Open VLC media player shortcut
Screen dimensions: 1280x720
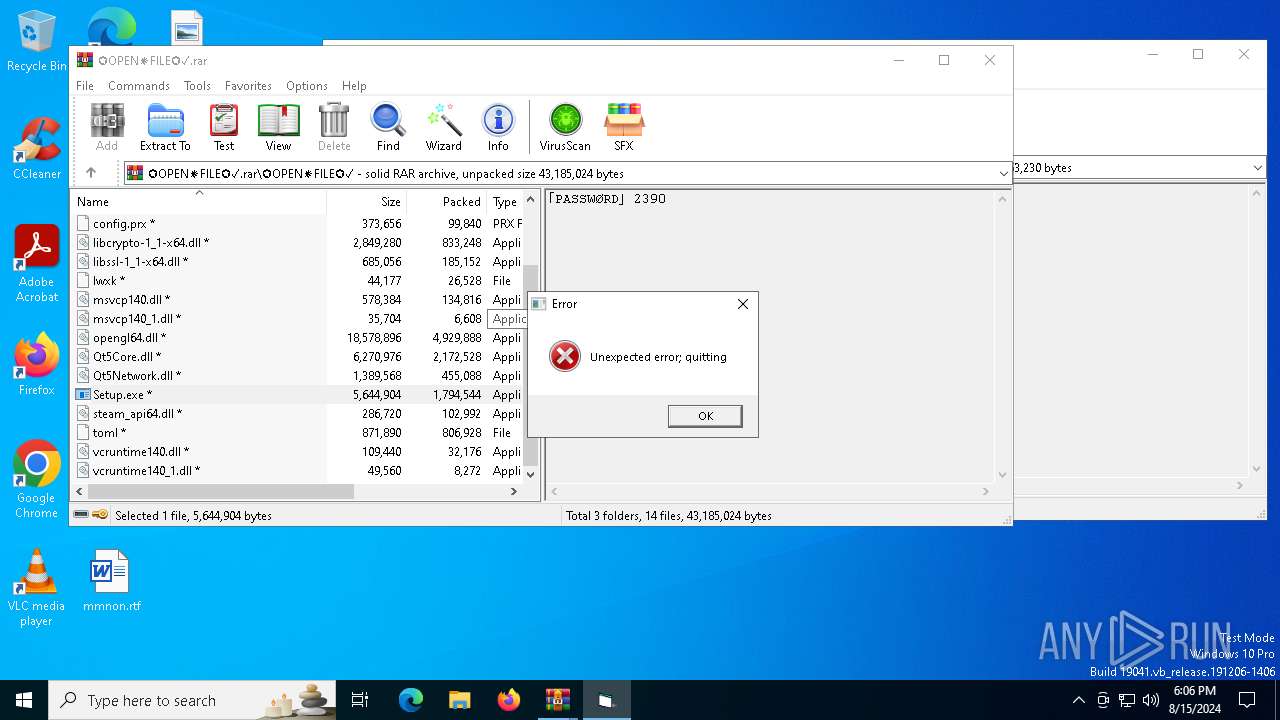pyautogui.click(x=37, y=588)
